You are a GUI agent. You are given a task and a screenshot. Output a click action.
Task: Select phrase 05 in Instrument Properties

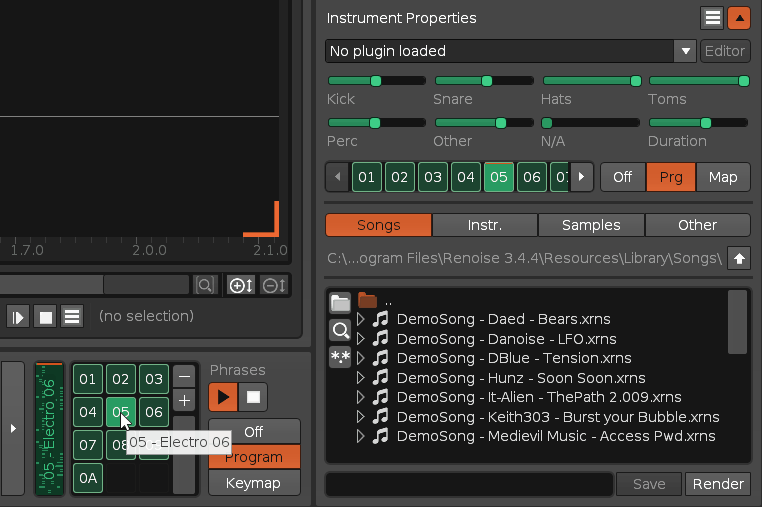coord(499,177)
